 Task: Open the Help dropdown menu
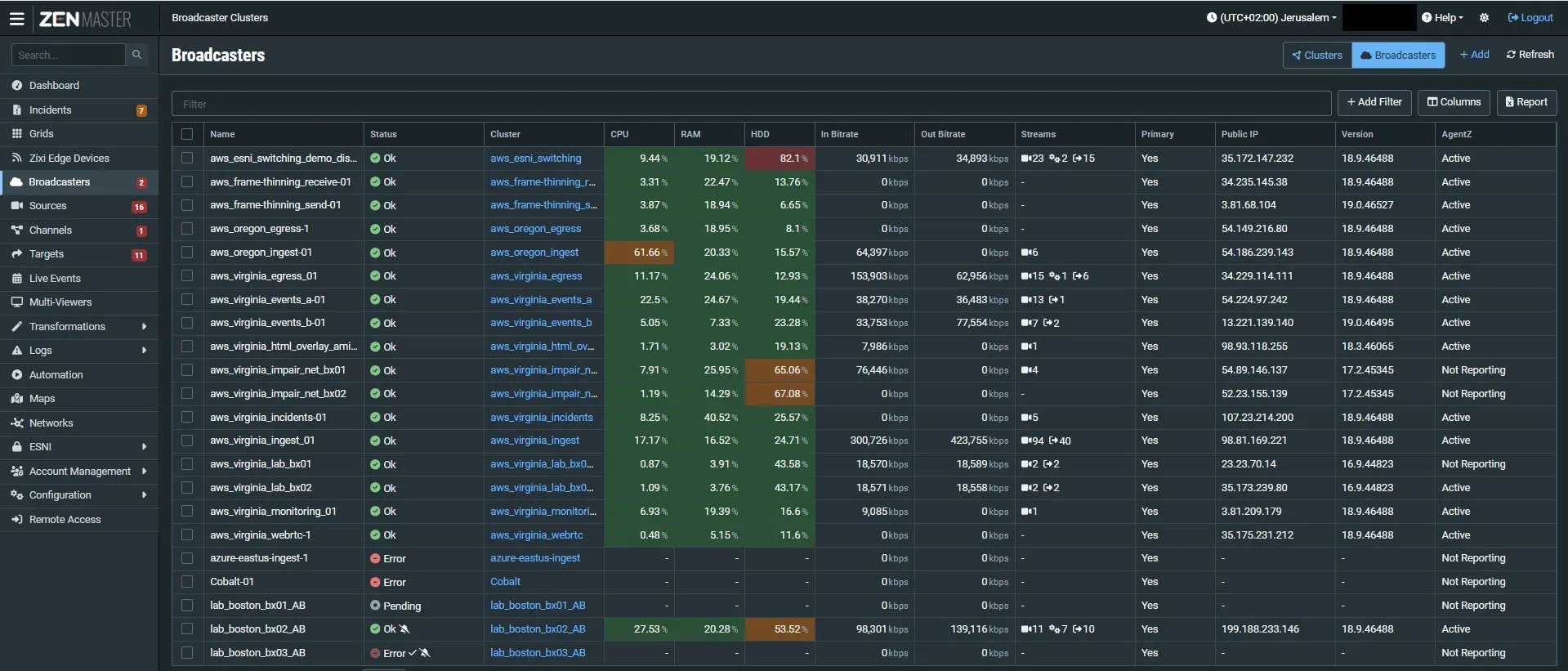tap(1442, 18)
